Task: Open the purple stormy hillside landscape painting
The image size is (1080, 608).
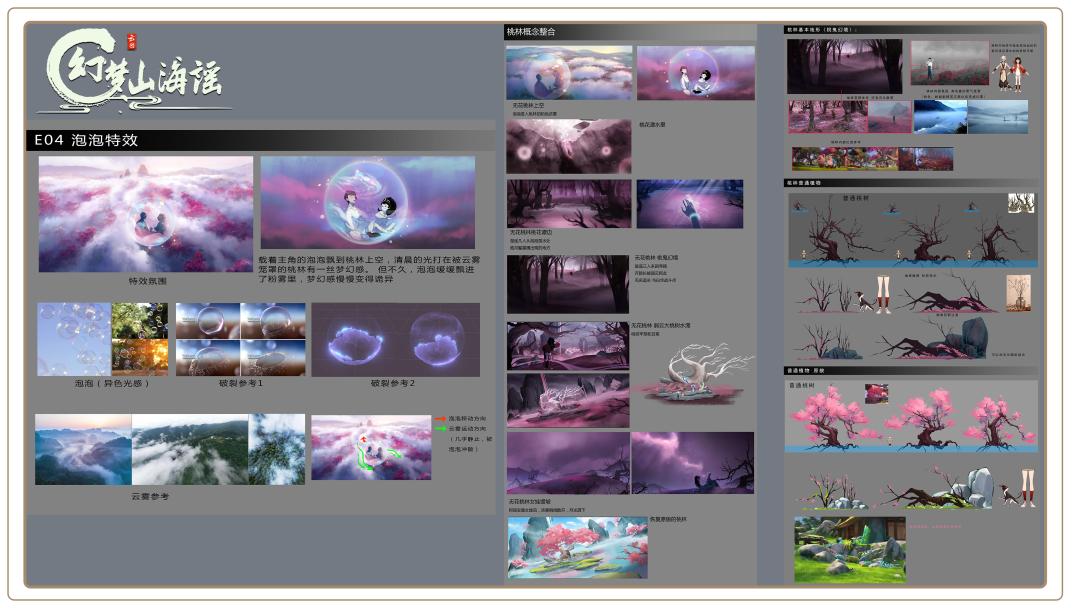Action: tap(568, 463)
